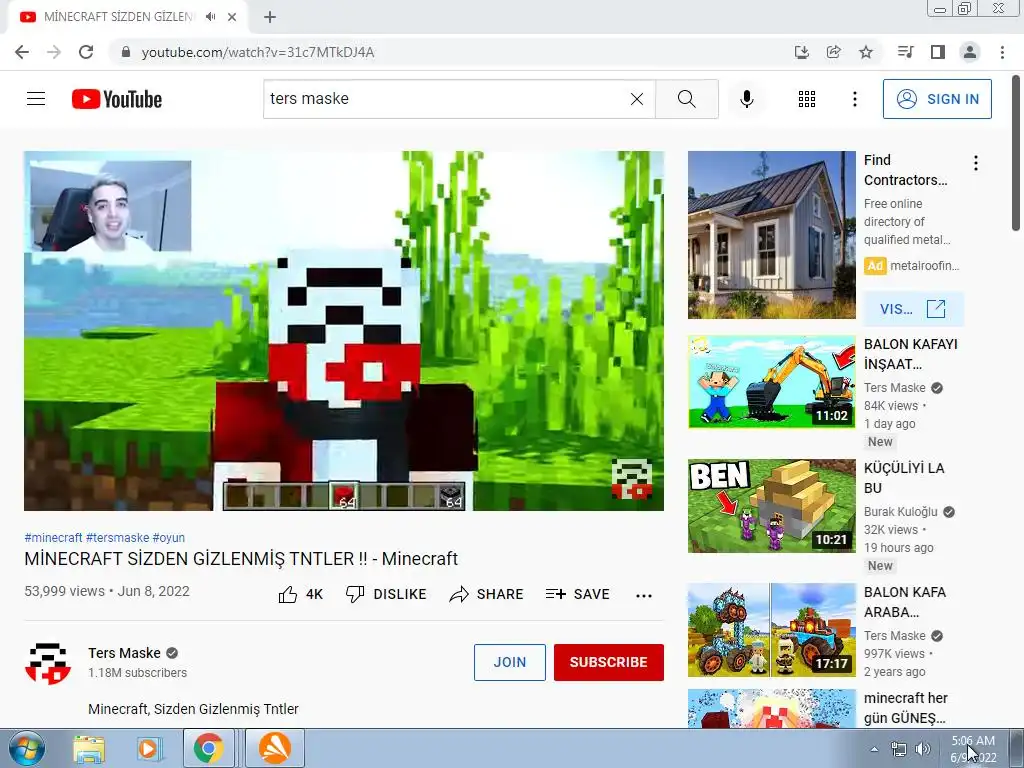Open BALON KAFA ARABA video thumbnail

tap(771, 630)
